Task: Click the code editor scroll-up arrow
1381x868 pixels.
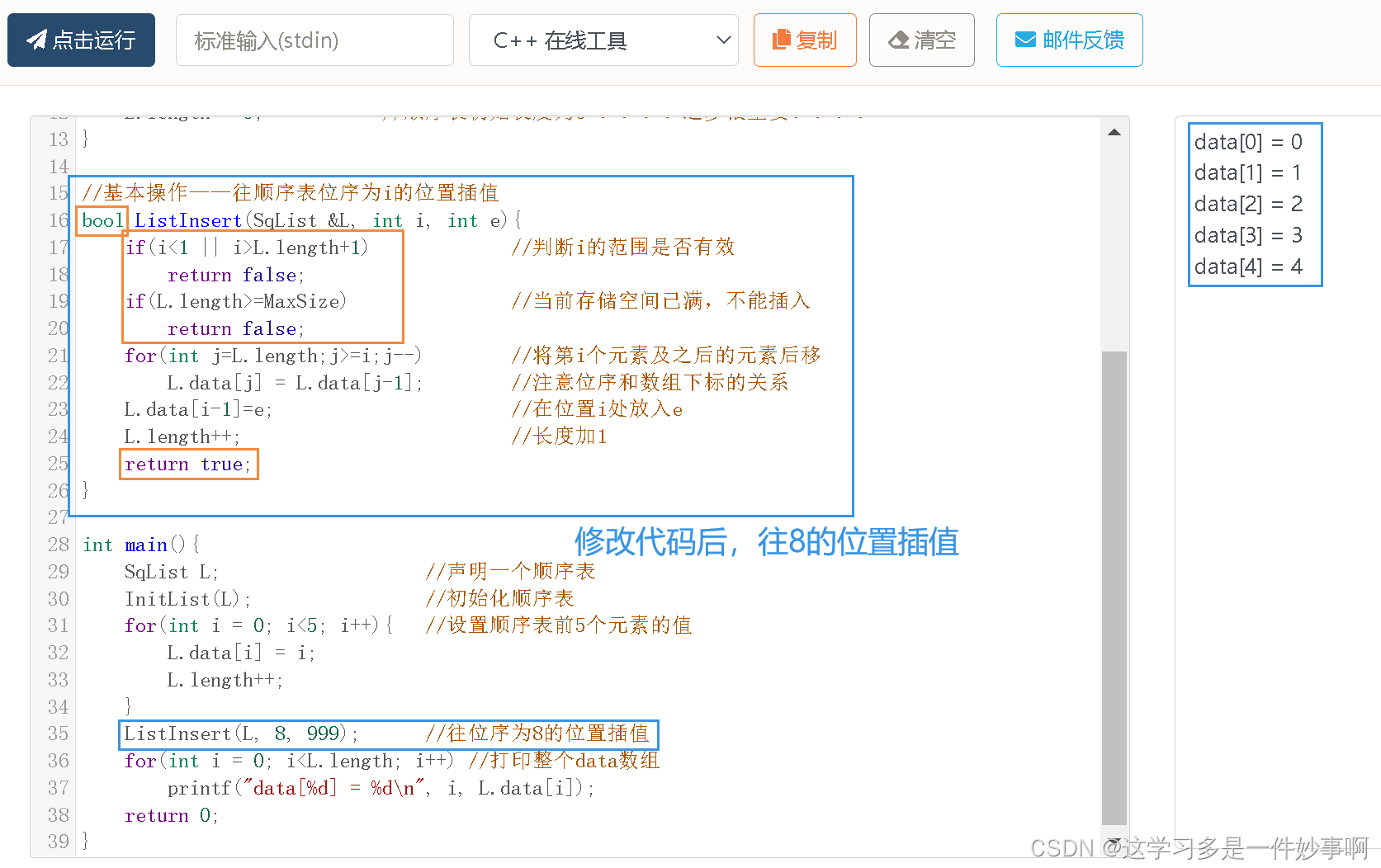Action: 1114,132
